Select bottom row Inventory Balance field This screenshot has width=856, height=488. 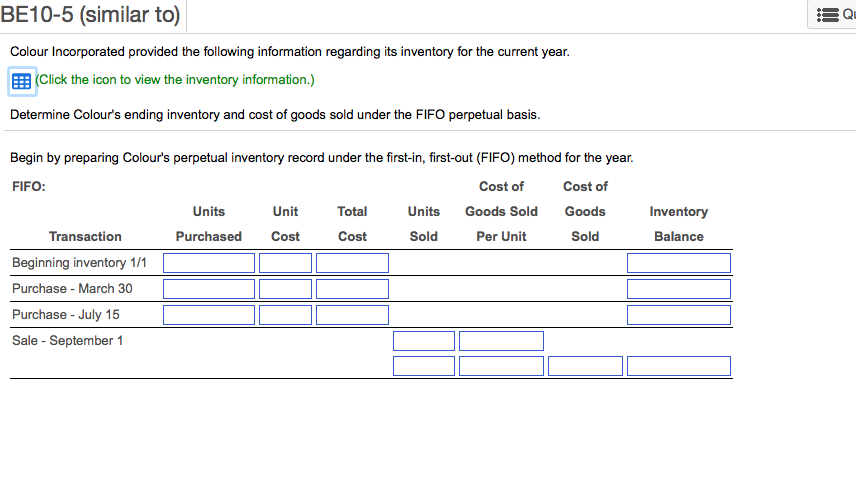(678, 366)
